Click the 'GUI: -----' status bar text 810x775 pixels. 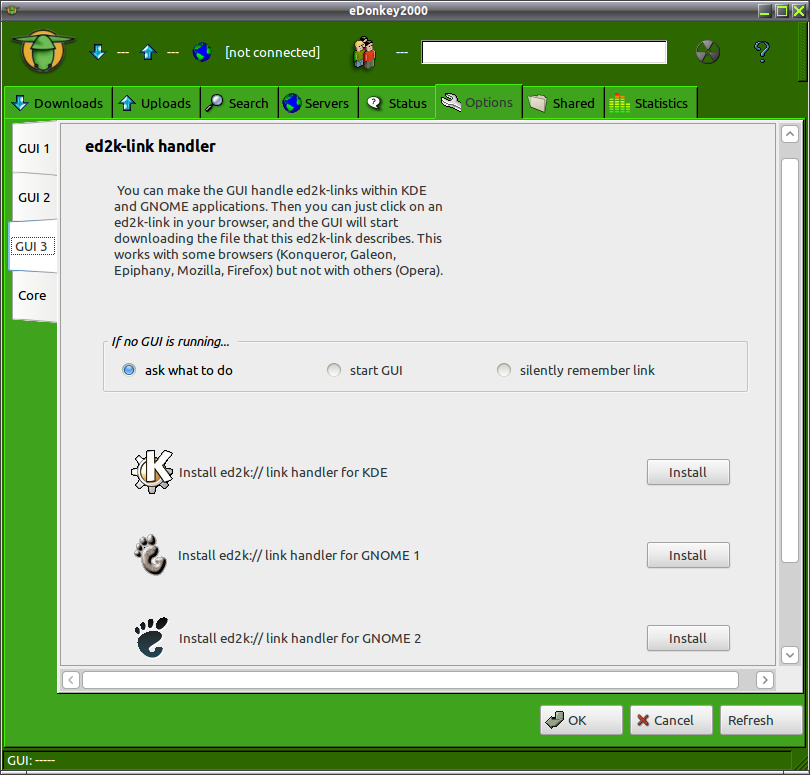tap(31, 761)
